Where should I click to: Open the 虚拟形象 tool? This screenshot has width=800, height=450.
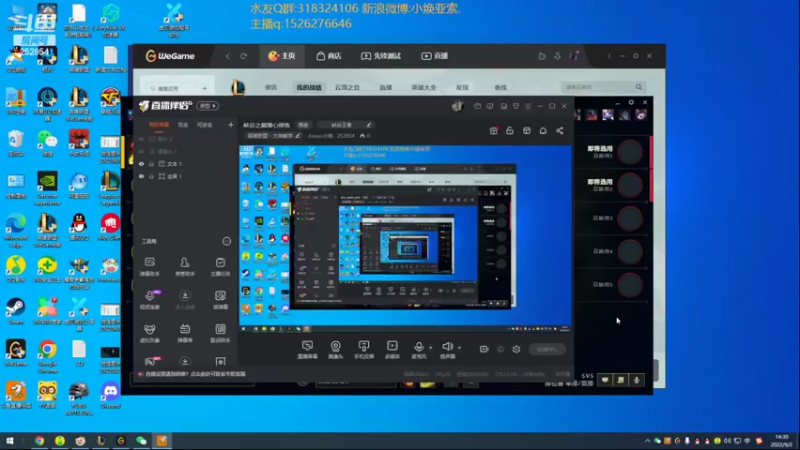tap(149, 333)
